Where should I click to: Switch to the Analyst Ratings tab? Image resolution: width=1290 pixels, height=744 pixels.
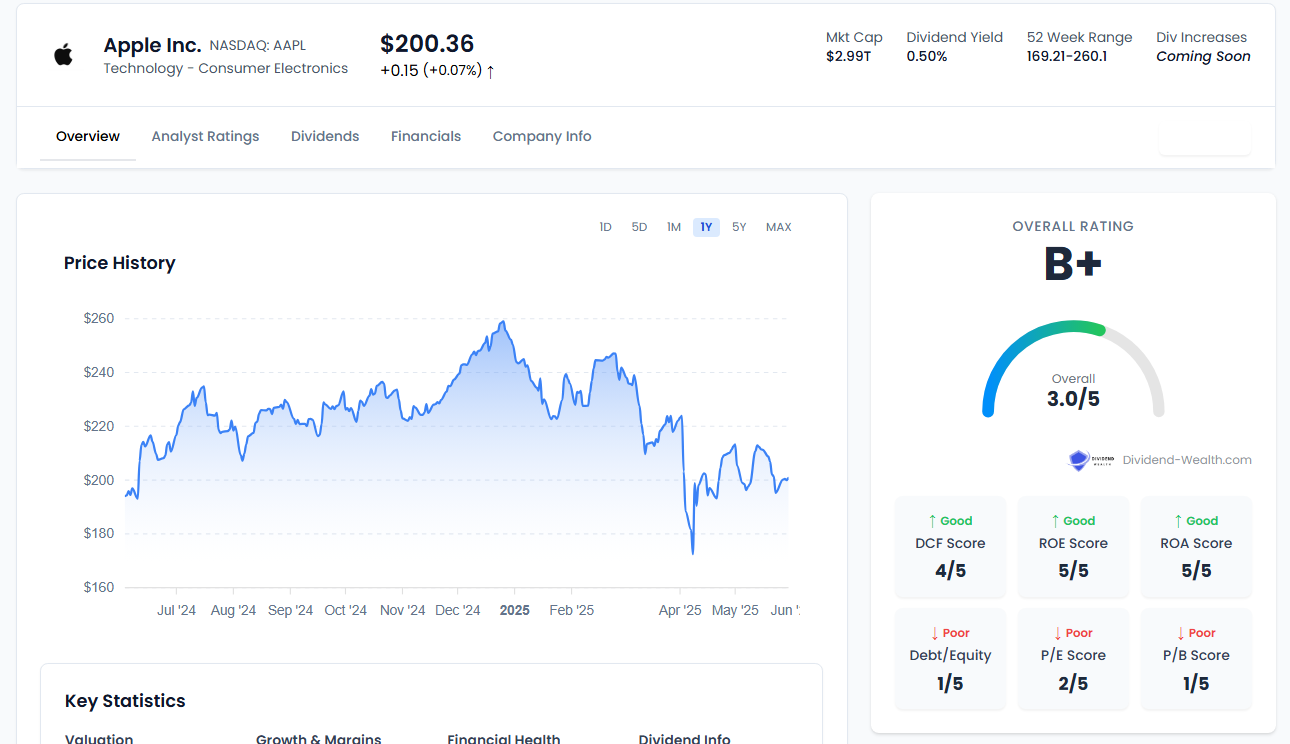205,136
